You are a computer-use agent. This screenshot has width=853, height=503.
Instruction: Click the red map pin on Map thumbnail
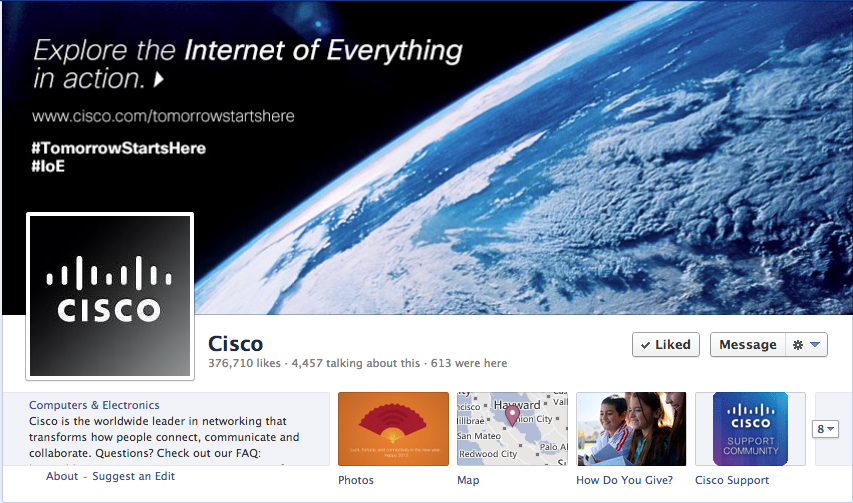tap(512, 416)
